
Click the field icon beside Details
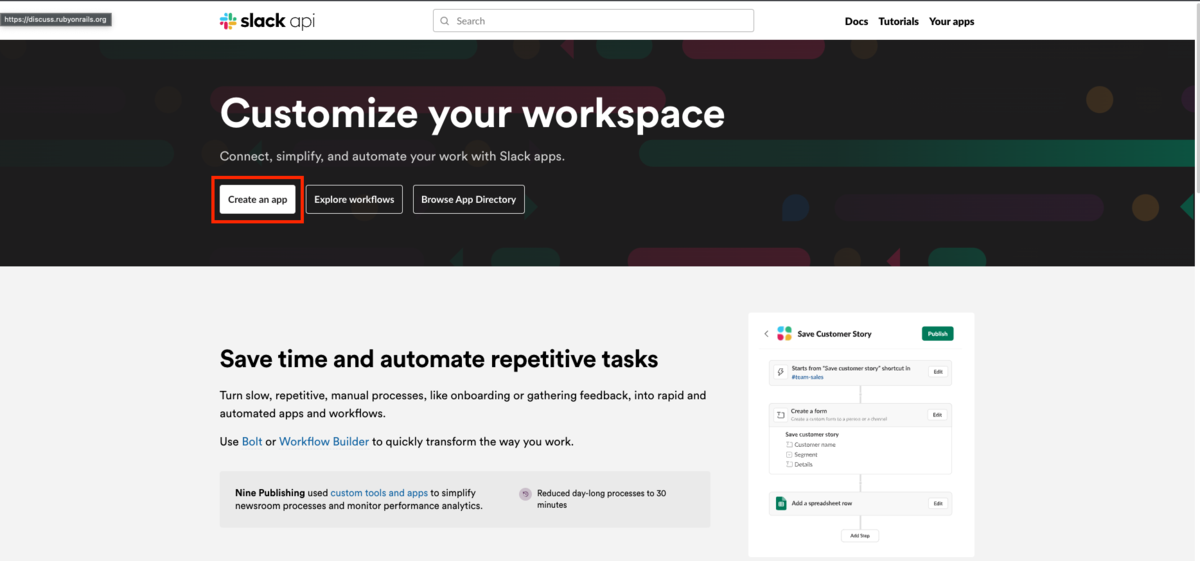789,465
